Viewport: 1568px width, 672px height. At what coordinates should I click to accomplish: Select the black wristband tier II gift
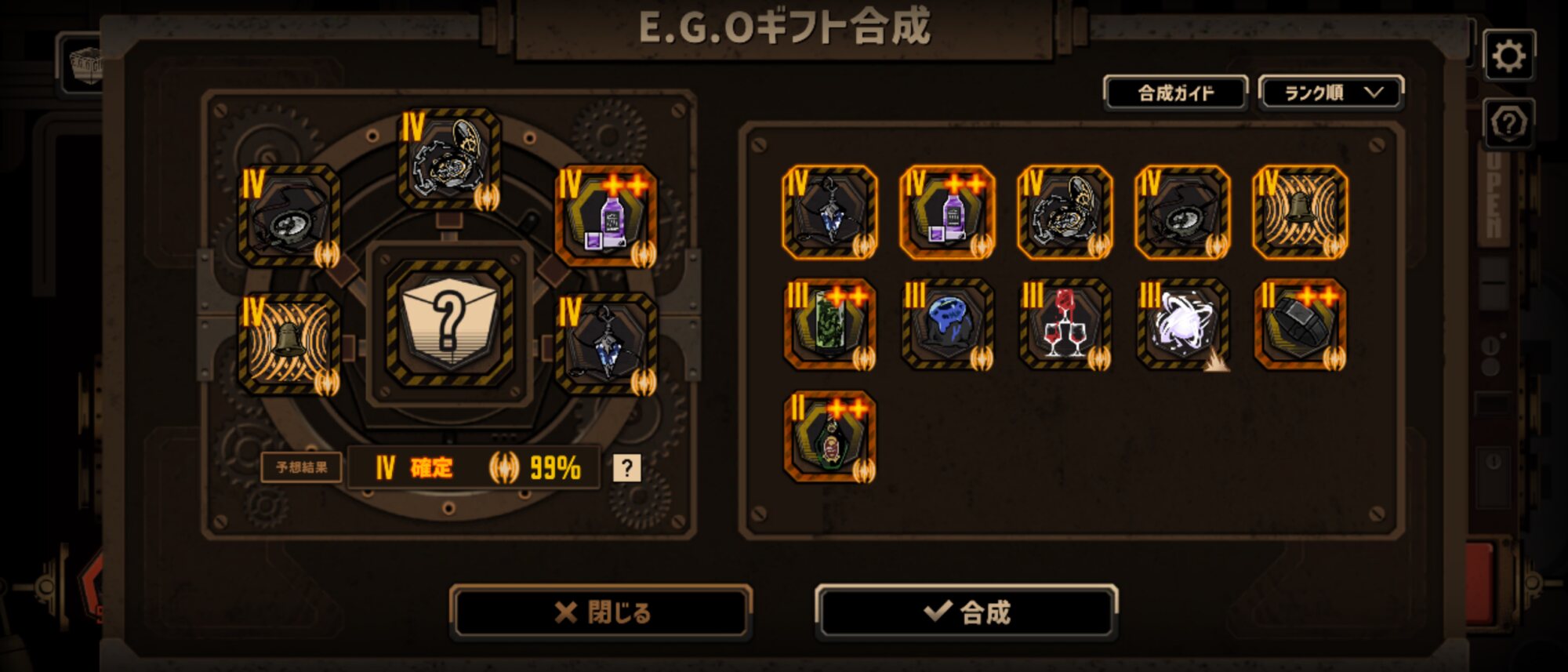tap(1300, 324)
